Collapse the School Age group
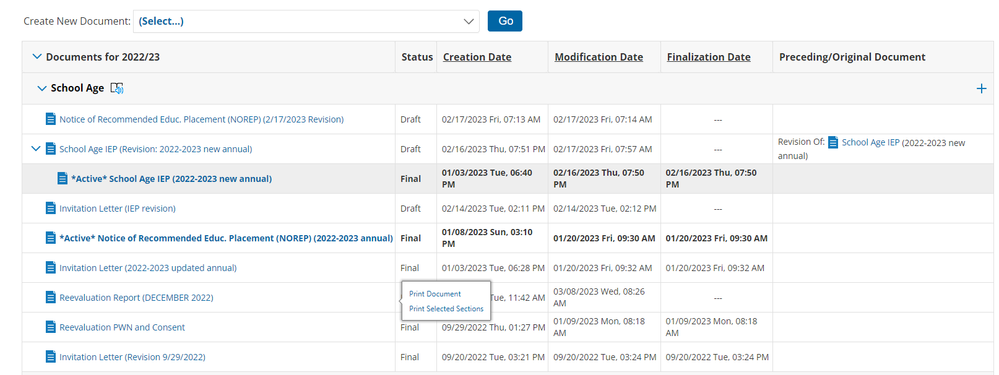Viewport: 999px width, 375px height. tap(42, 88)
